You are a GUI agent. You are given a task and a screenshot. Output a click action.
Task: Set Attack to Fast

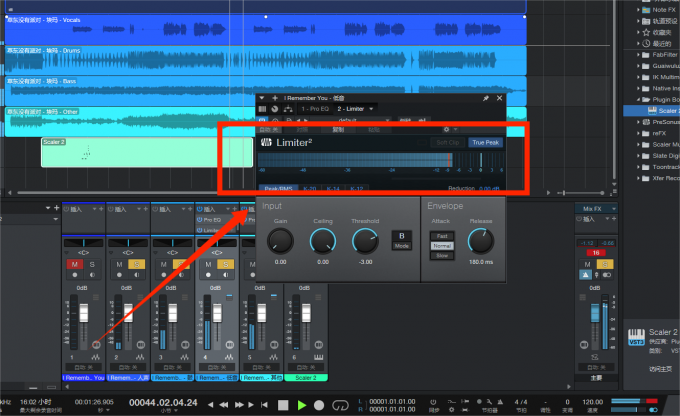pyautogui.click(x=442, y=236)
